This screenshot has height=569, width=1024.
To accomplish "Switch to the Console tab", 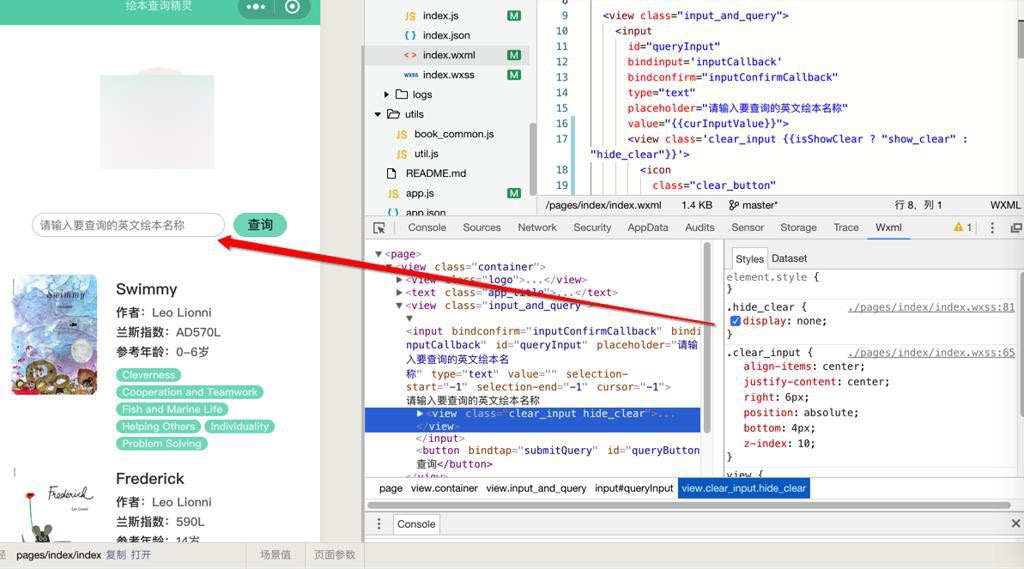I will 427,227.
